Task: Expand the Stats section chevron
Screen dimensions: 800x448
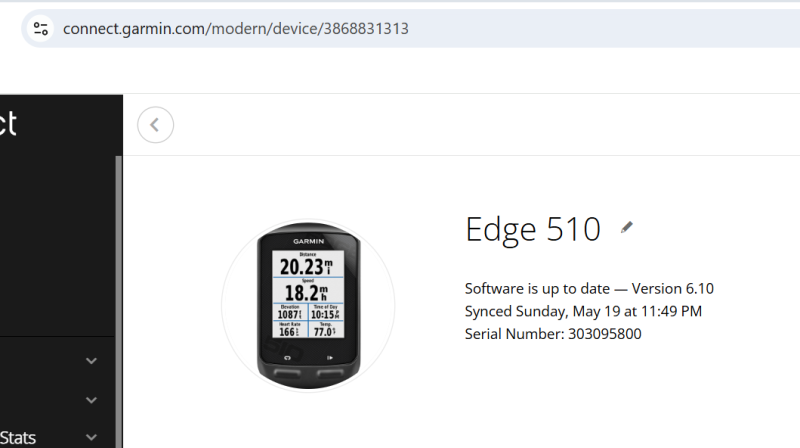Action: pos(91,437)
